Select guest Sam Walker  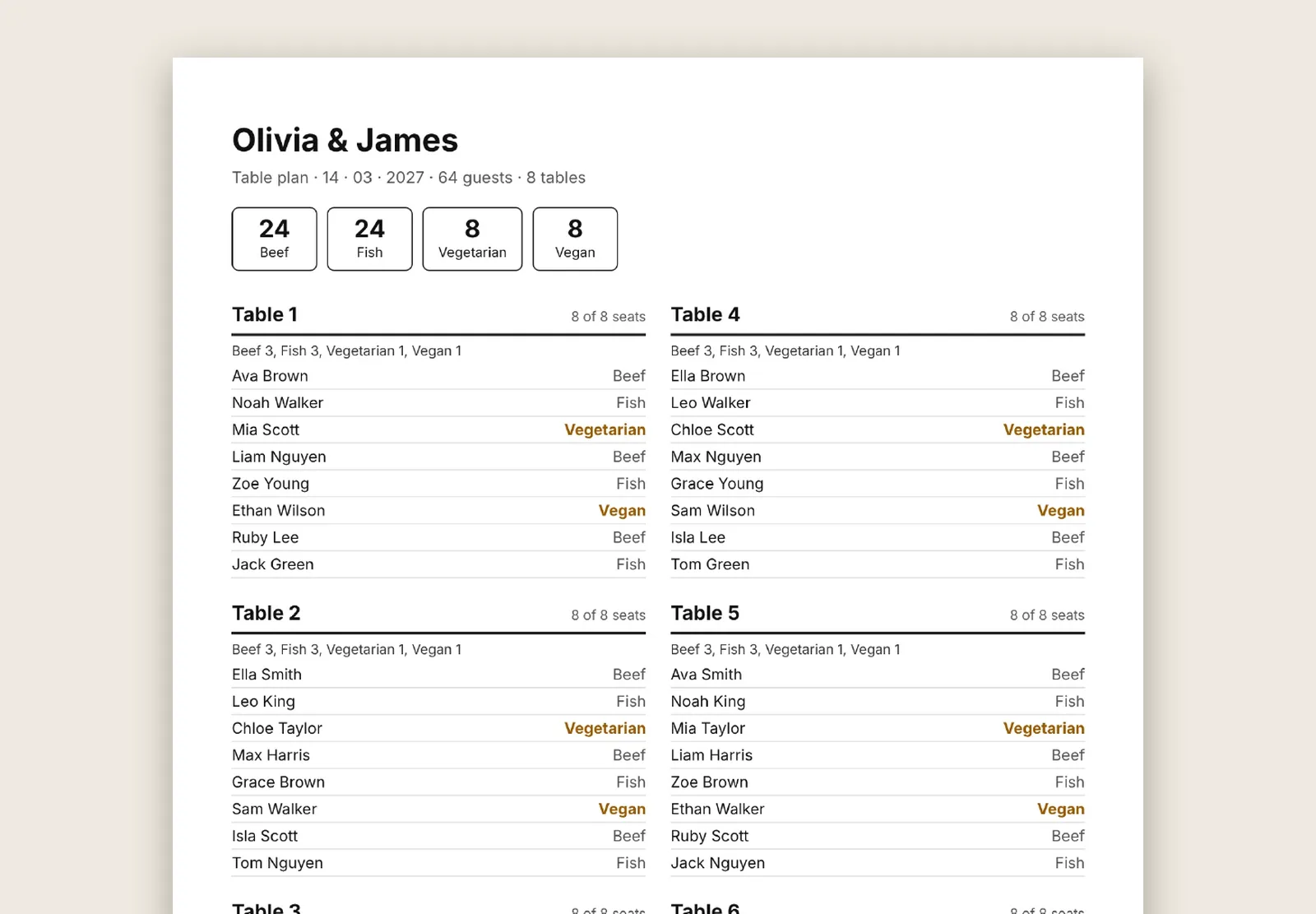[x=274, y=809]
